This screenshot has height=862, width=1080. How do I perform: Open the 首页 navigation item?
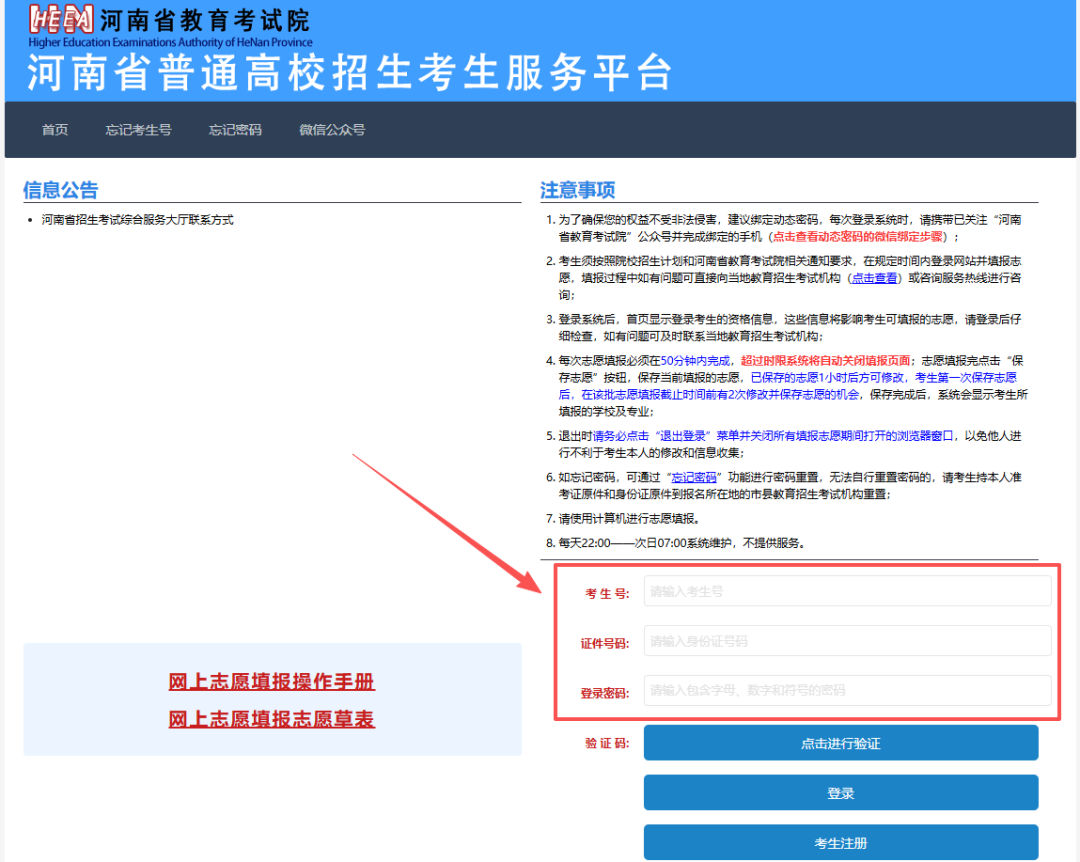55,130
